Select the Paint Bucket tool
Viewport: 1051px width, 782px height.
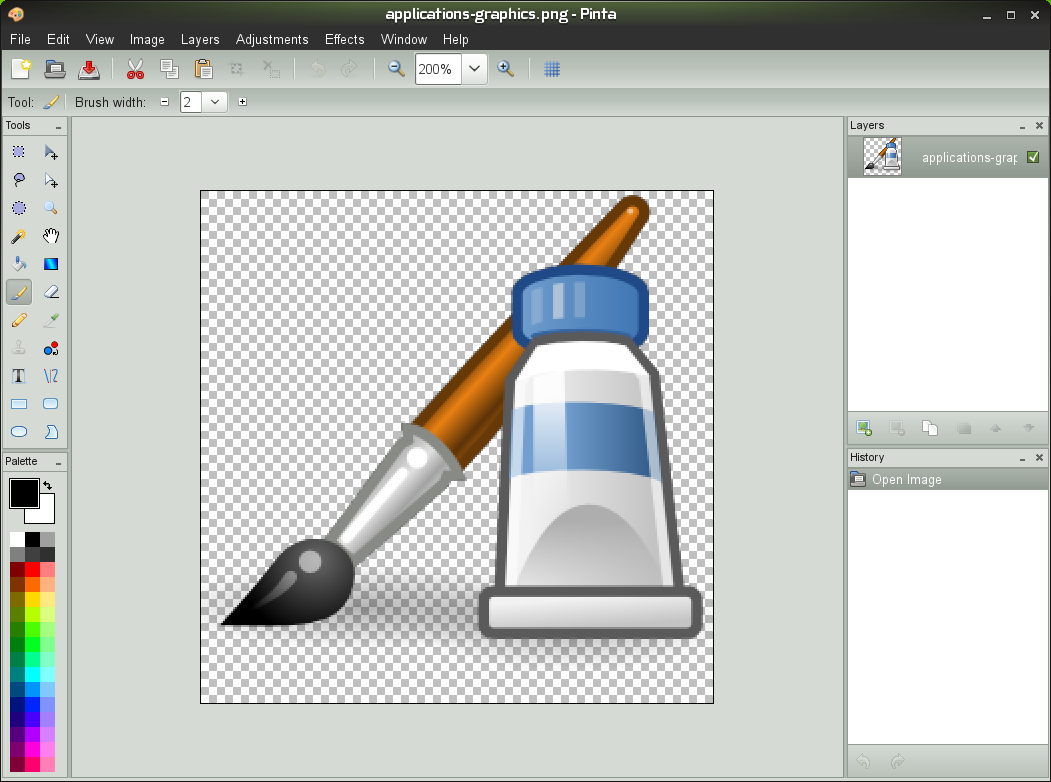point(18,264)
